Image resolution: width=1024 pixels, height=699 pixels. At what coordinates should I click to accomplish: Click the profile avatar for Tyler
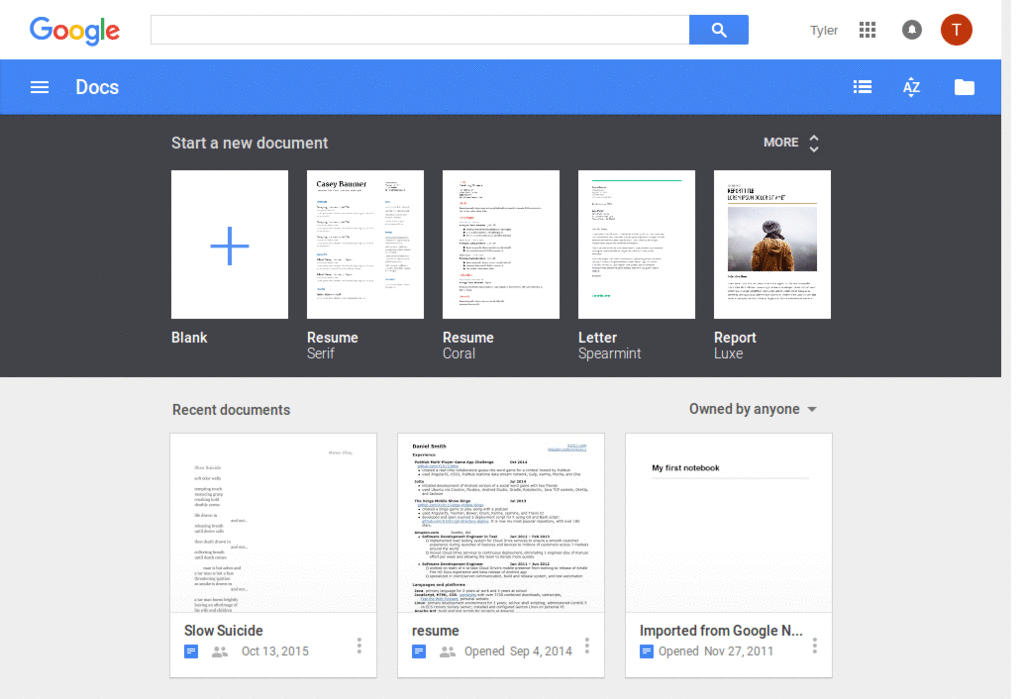[x=956, y=29]
